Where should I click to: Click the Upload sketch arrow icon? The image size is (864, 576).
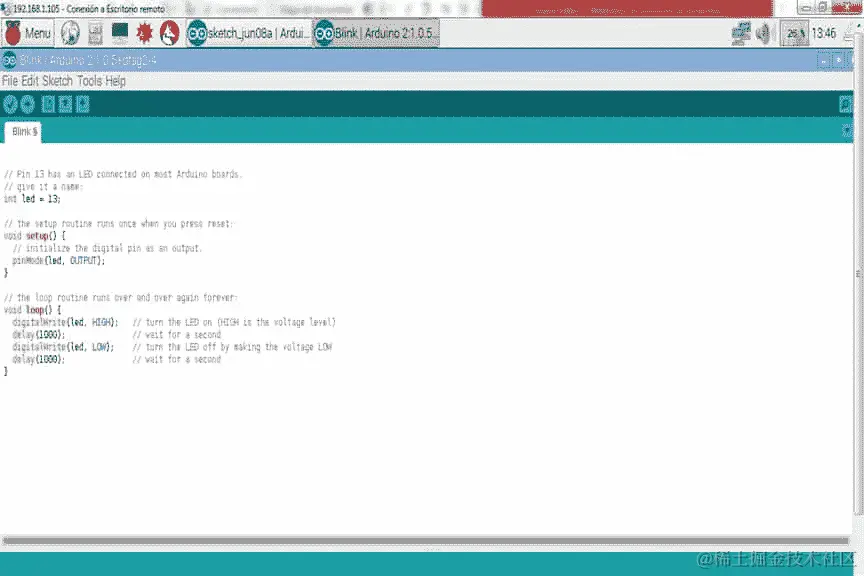[27, 104]
